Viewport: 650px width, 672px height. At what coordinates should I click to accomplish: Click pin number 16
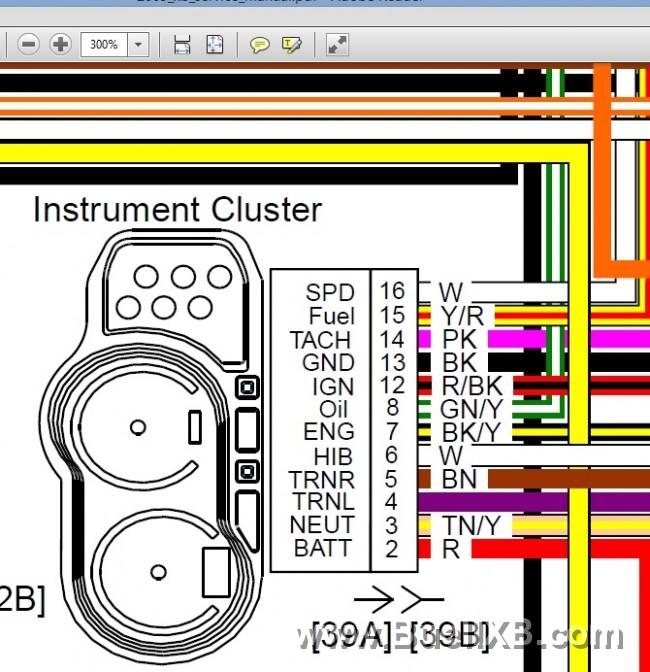(392, 291)
